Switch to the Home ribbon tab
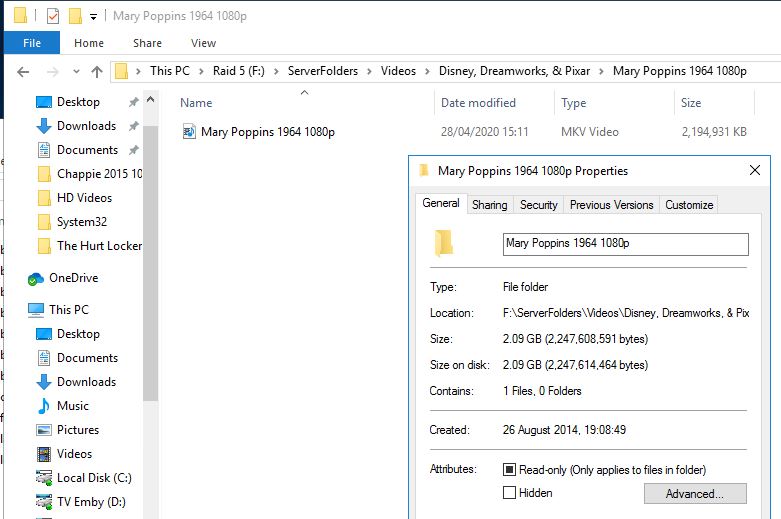The image size is (781, 519). pyautogui.click(x=89, y=43)
